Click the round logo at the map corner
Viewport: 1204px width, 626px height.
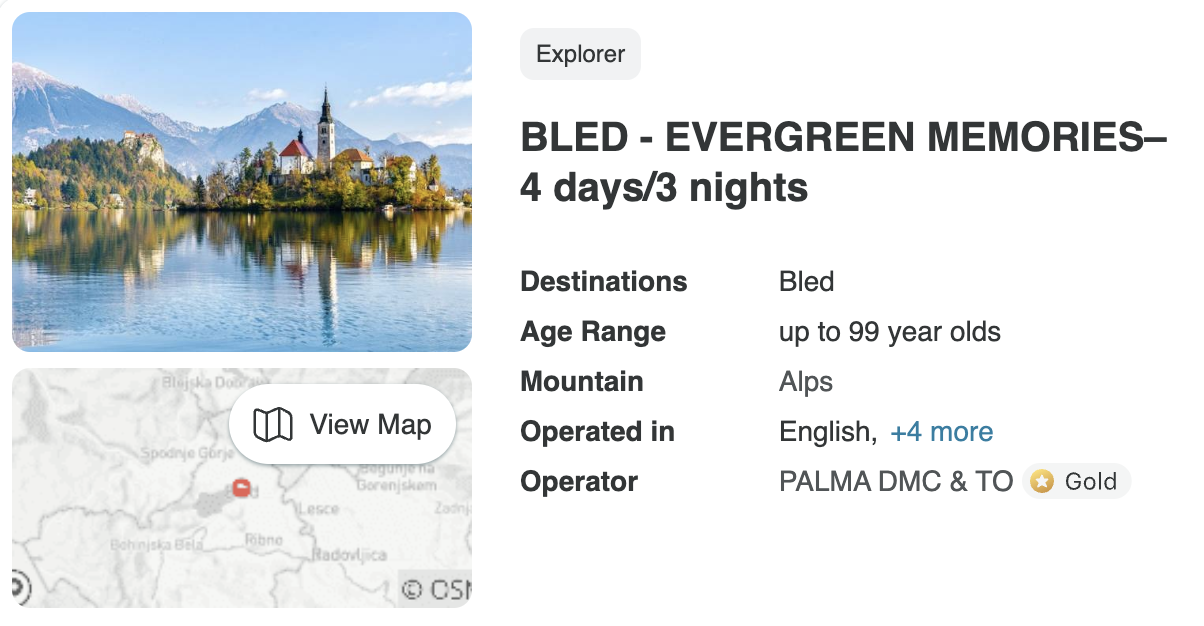tap(20, 588)
